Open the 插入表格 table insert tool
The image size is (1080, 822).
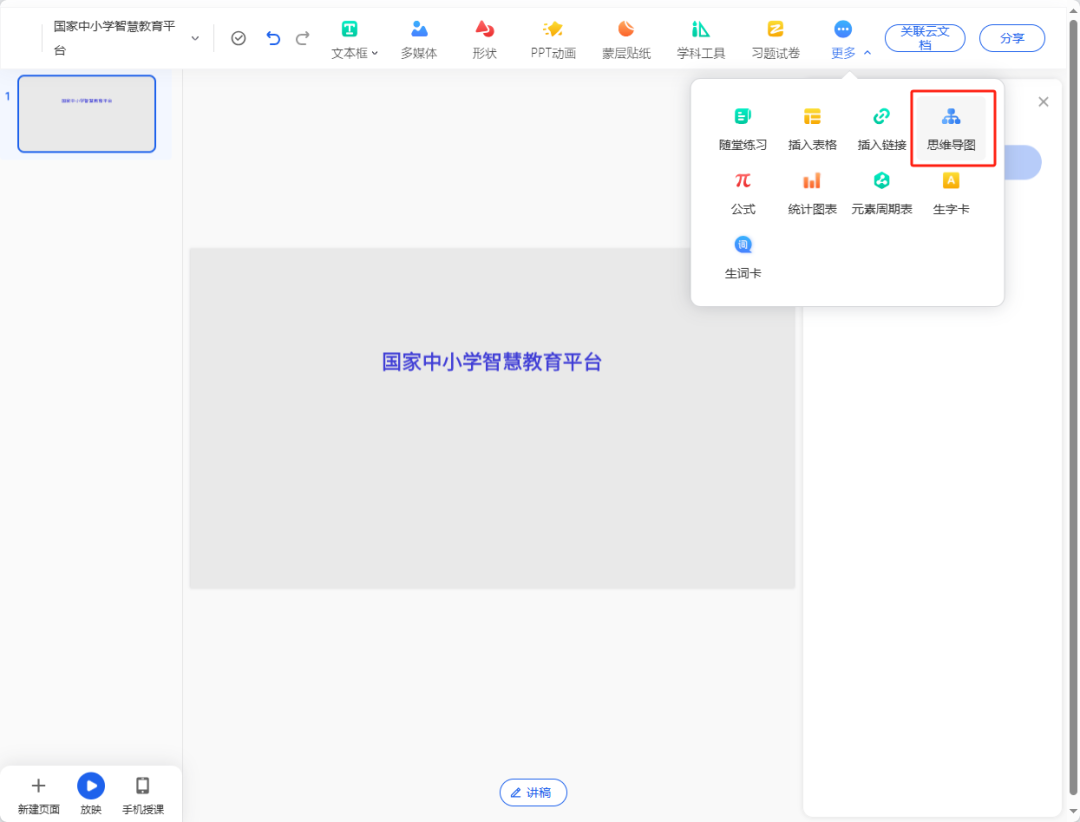point(812,127)
